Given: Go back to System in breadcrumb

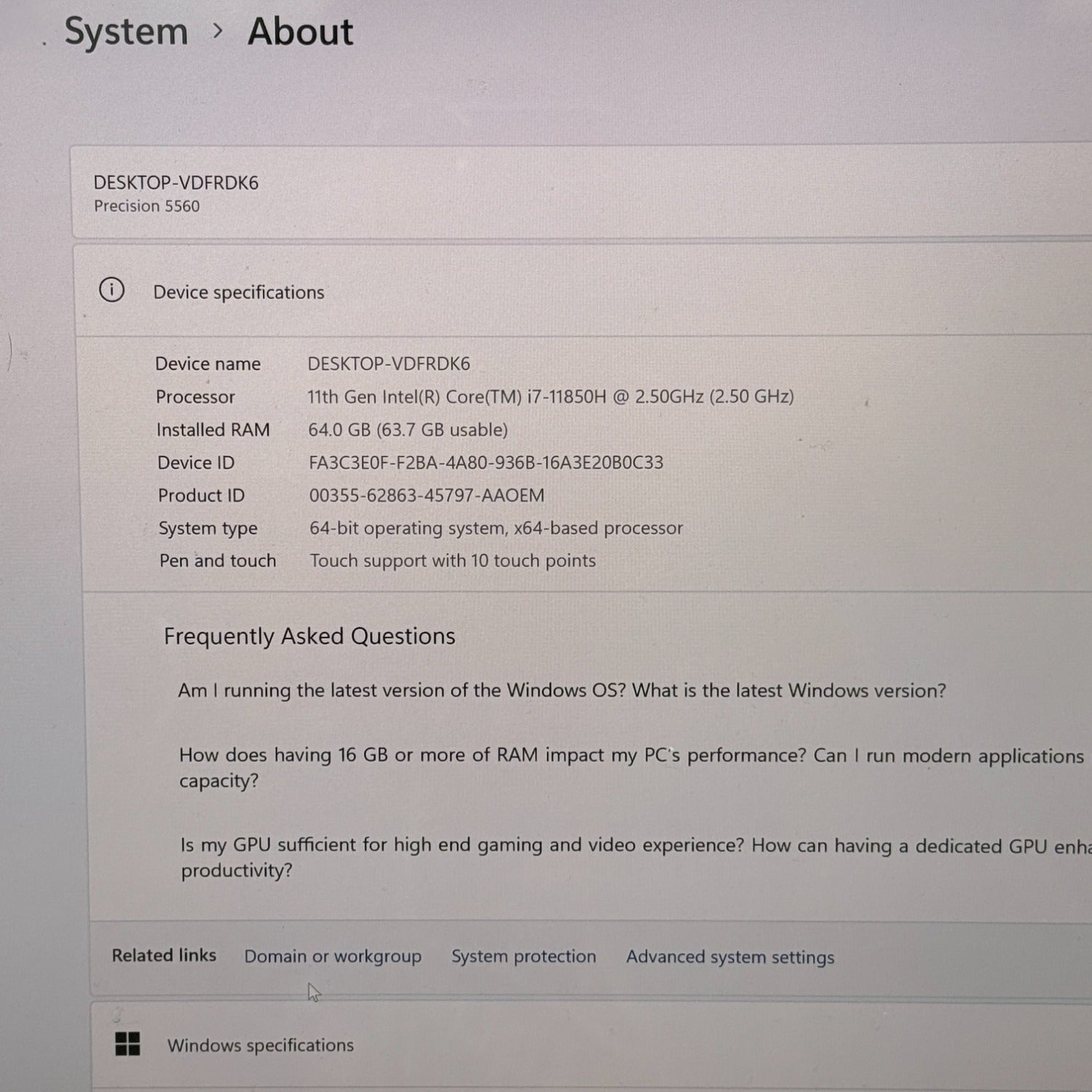Looking at the screenshot, I should (x=126, y=32).
